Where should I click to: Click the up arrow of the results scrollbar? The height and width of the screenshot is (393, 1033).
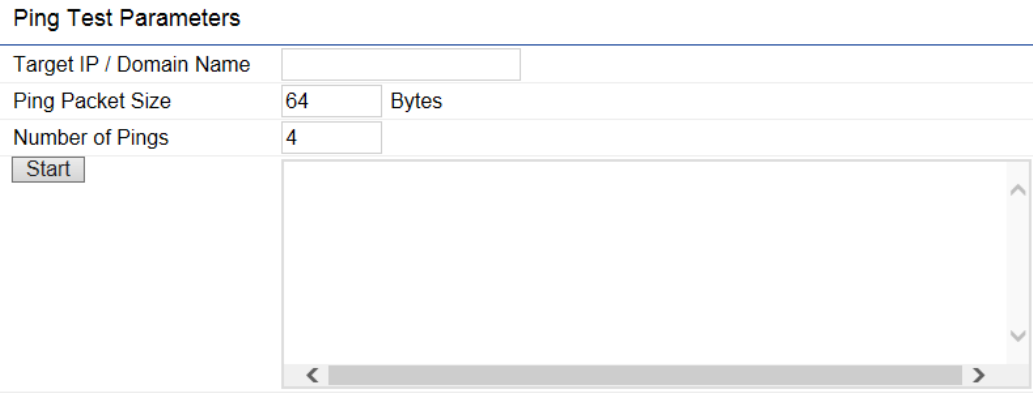[1018, 190]
